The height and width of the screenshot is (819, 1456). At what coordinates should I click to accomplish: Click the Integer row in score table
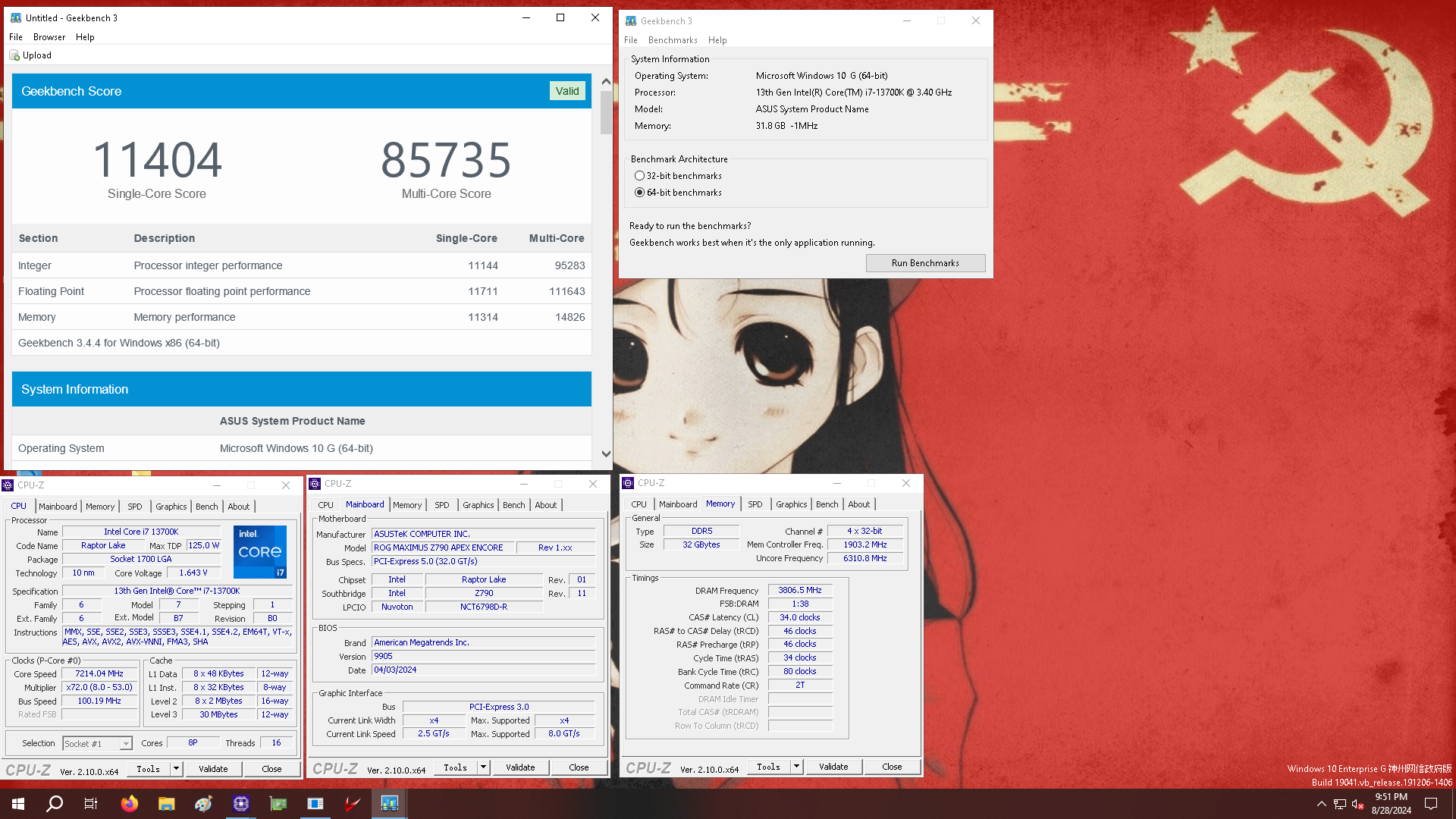click(x=301, y=265)
